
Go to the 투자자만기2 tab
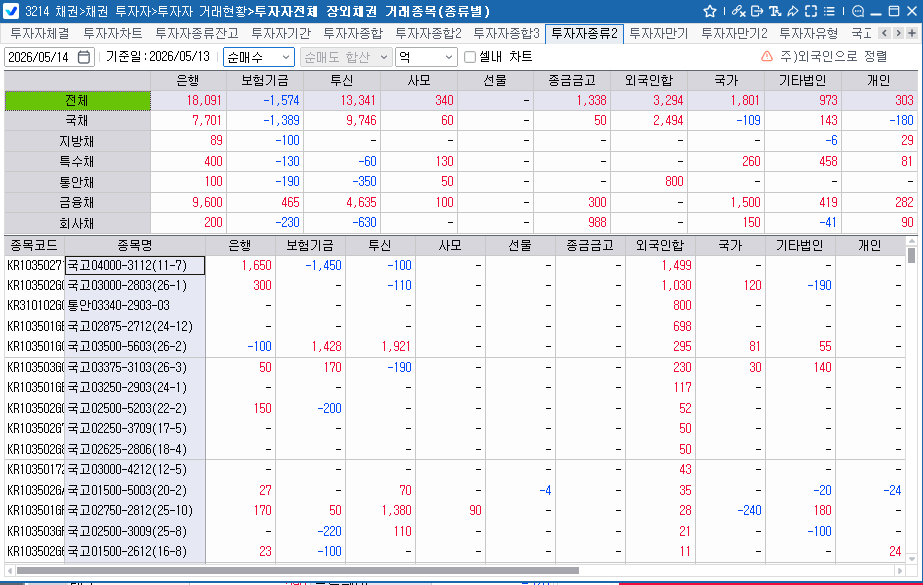pyautogui.click(x=734, y=34)
